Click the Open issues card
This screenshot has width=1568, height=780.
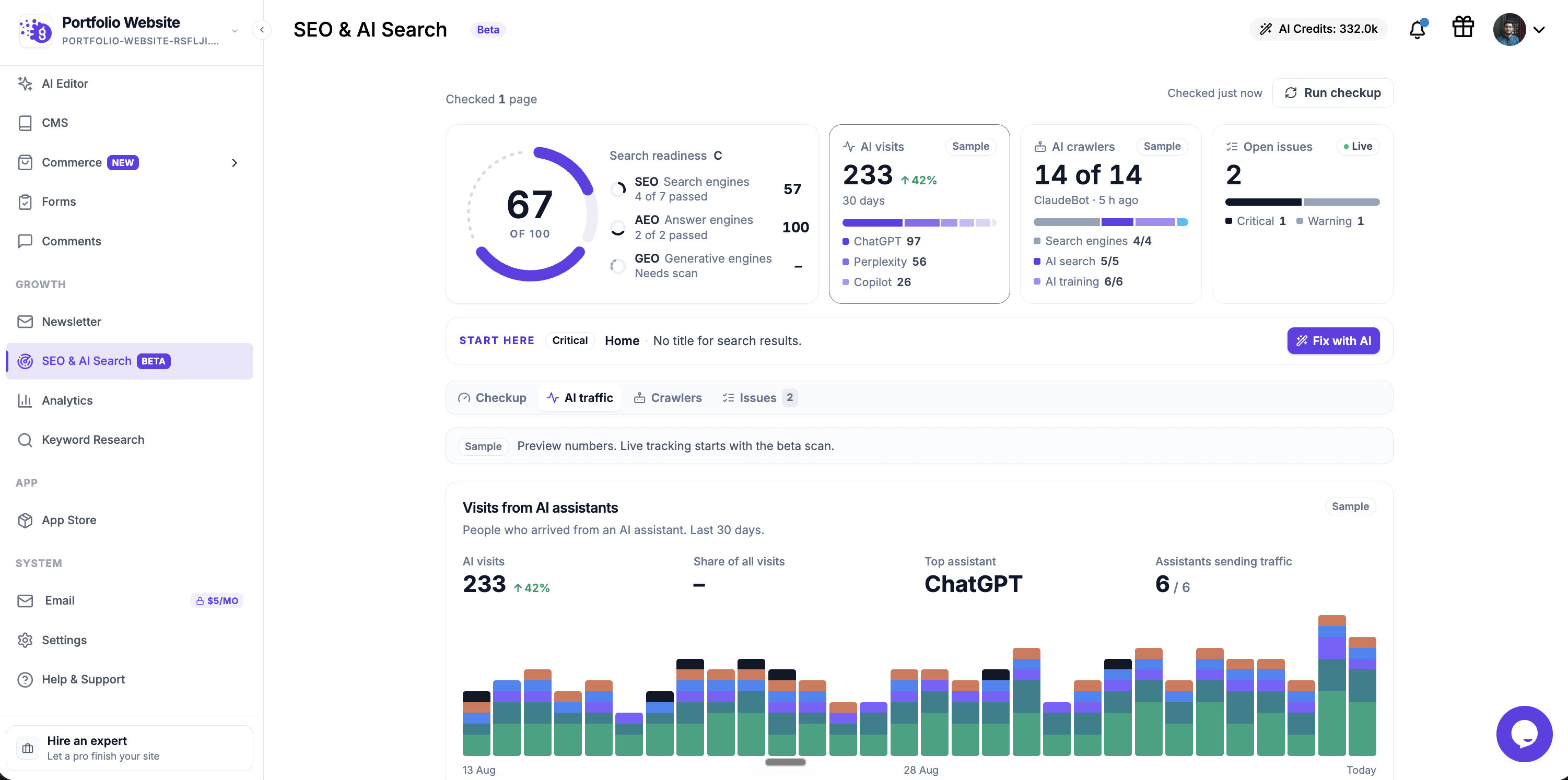coord(1302,214)
